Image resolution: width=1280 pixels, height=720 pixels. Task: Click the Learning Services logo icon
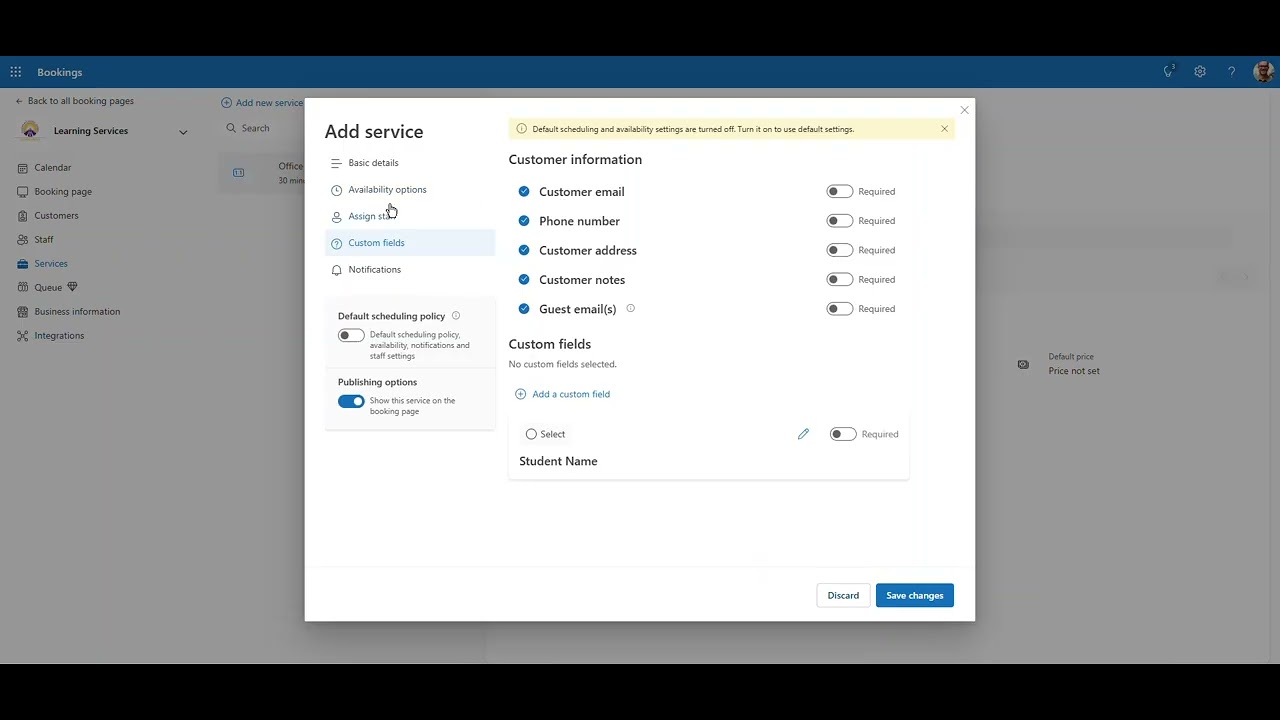tap(30, 130)
